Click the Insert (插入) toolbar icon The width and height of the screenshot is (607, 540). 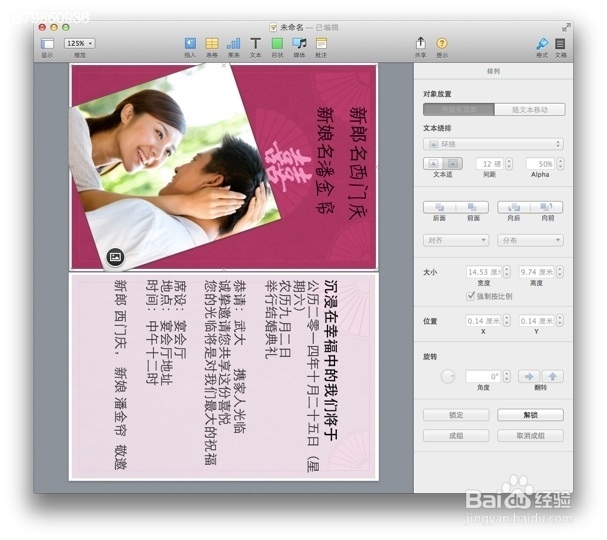click(190, 43)
